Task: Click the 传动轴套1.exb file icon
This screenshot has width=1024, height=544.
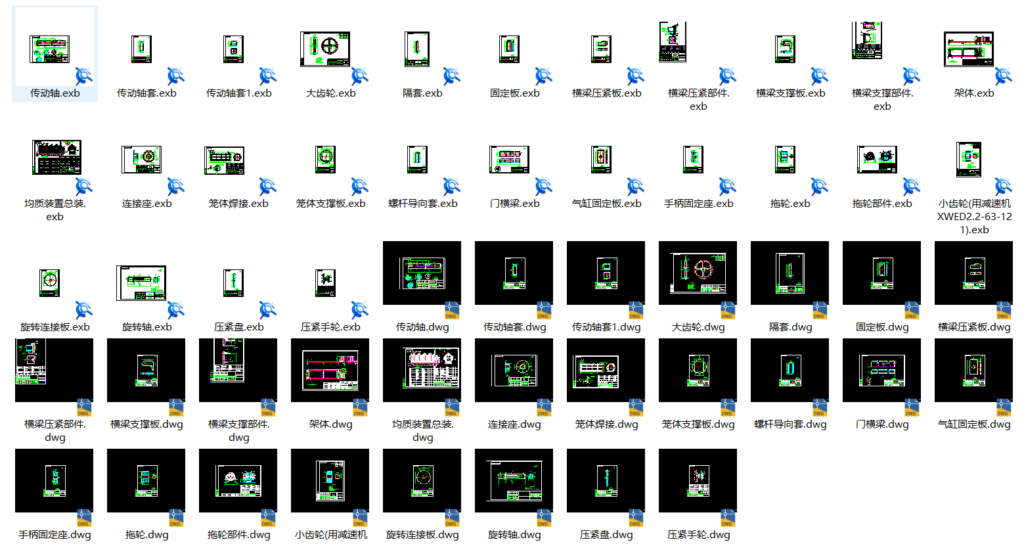Action: [234, 49]
